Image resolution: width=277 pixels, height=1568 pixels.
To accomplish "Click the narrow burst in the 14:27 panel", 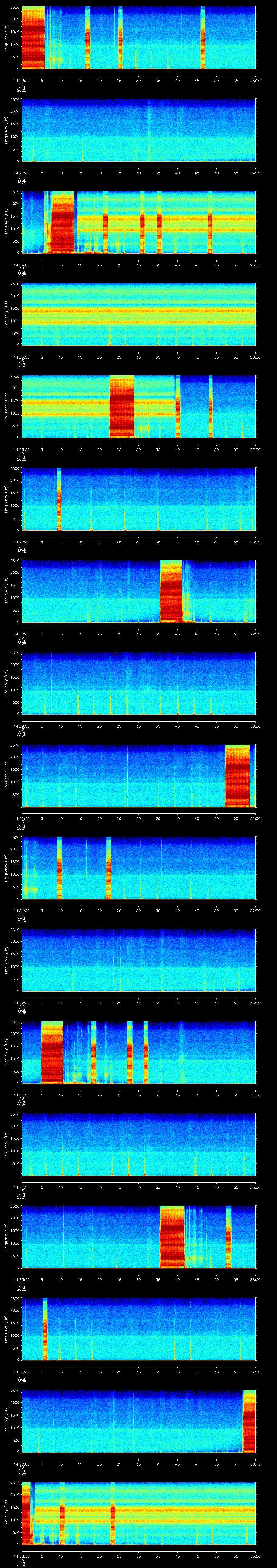I will pyautogui.click(x=59, y=499).
